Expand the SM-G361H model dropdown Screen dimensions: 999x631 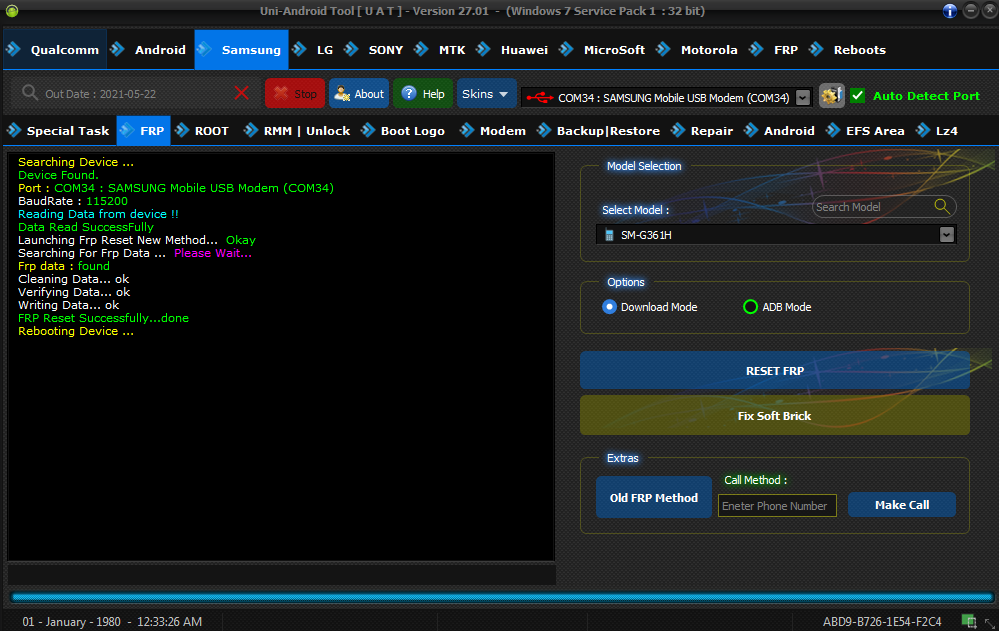[x=946, y=235]
